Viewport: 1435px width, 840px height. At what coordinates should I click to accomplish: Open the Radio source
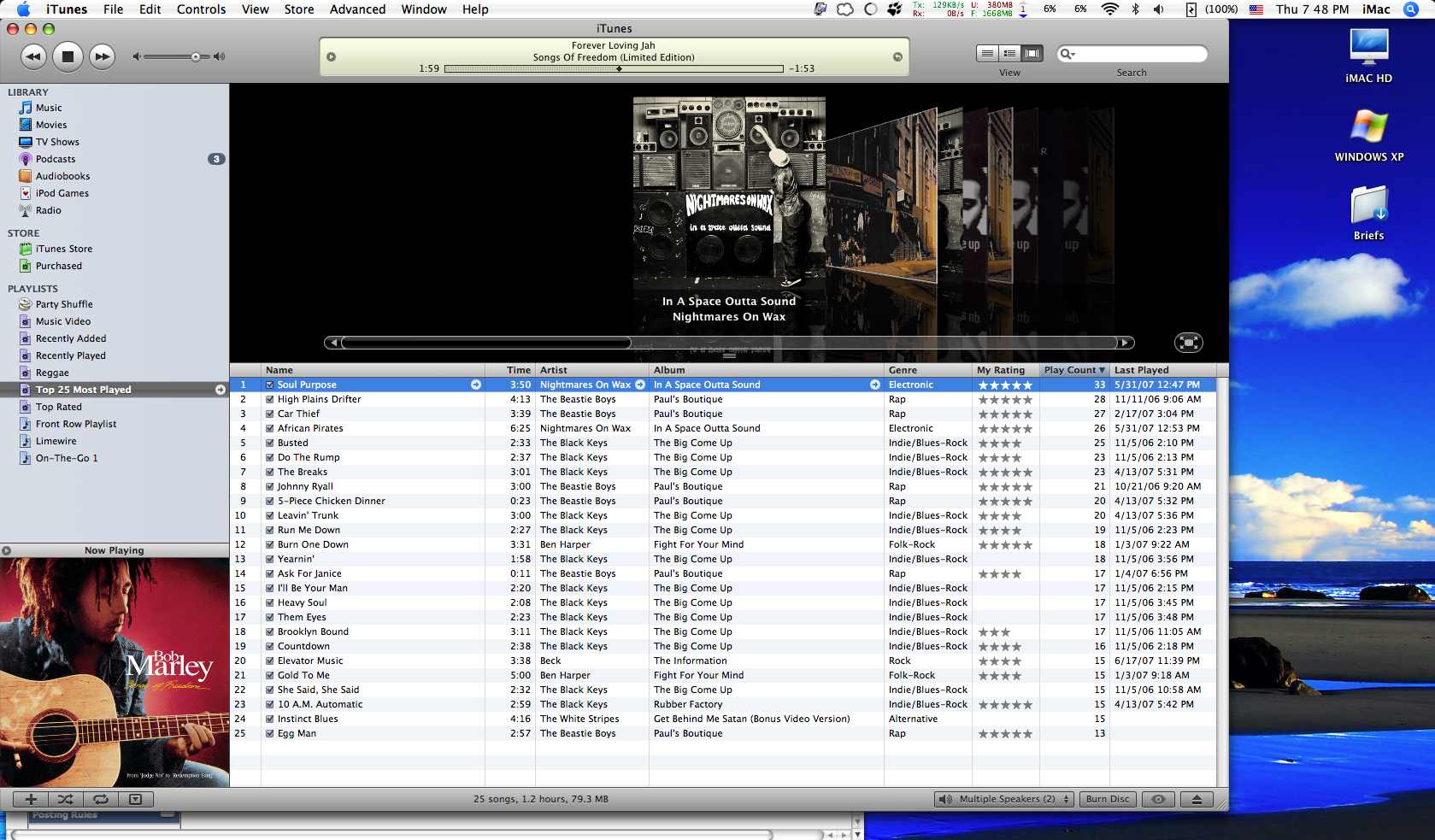point(48,210)
